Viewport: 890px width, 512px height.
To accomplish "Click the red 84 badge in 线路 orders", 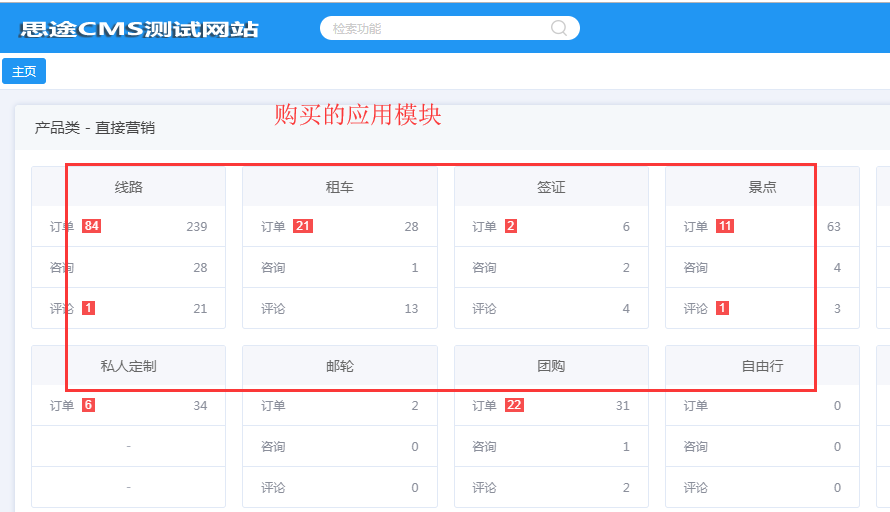I will pyautogui.click(x=92, y=227).
